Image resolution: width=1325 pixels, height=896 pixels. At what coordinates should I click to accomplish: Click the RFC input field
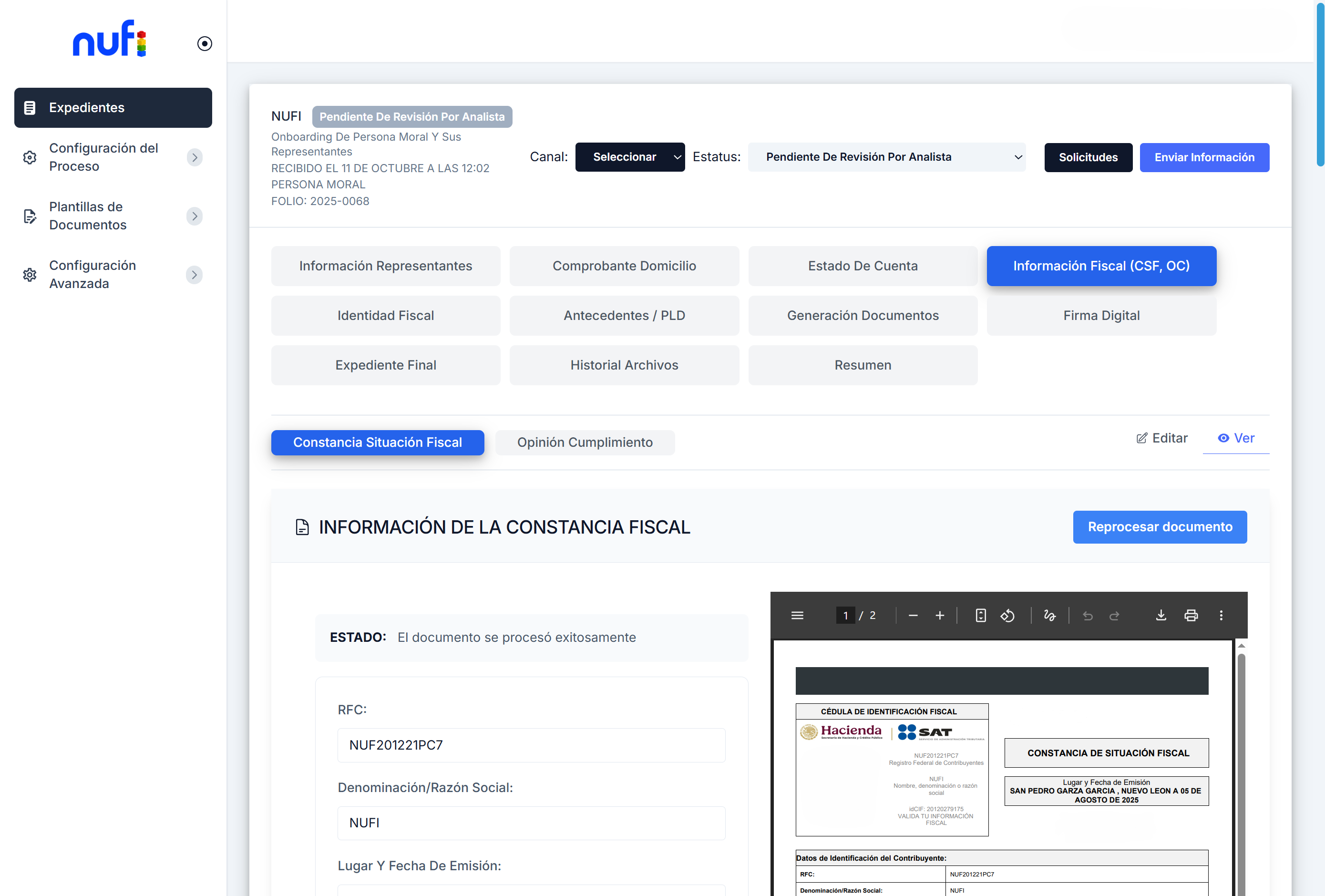pos(531,745)
